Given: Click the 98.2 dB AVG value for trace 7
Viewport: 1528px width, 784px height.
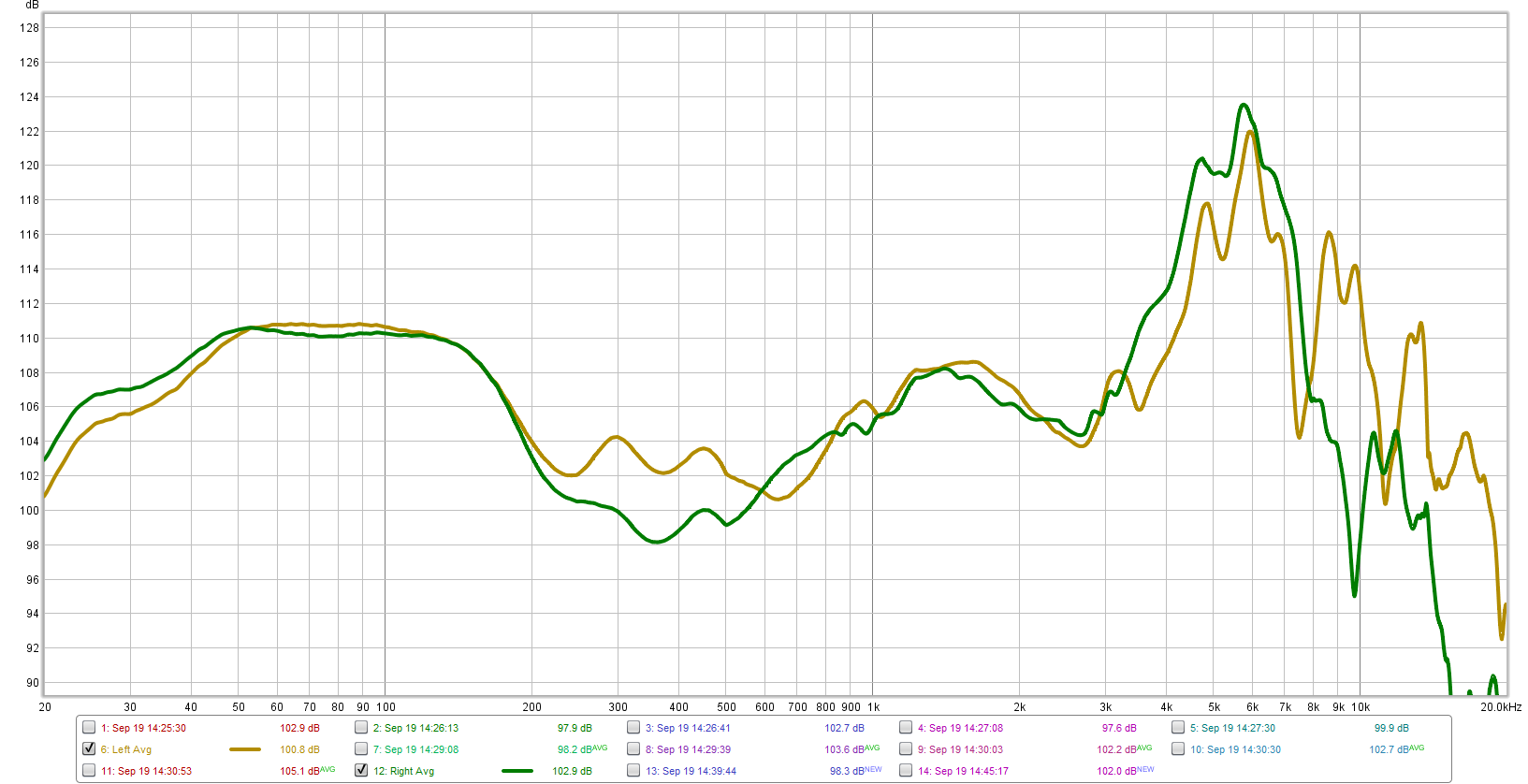Looking at the screenshot, I should click(x=582, y=749).
